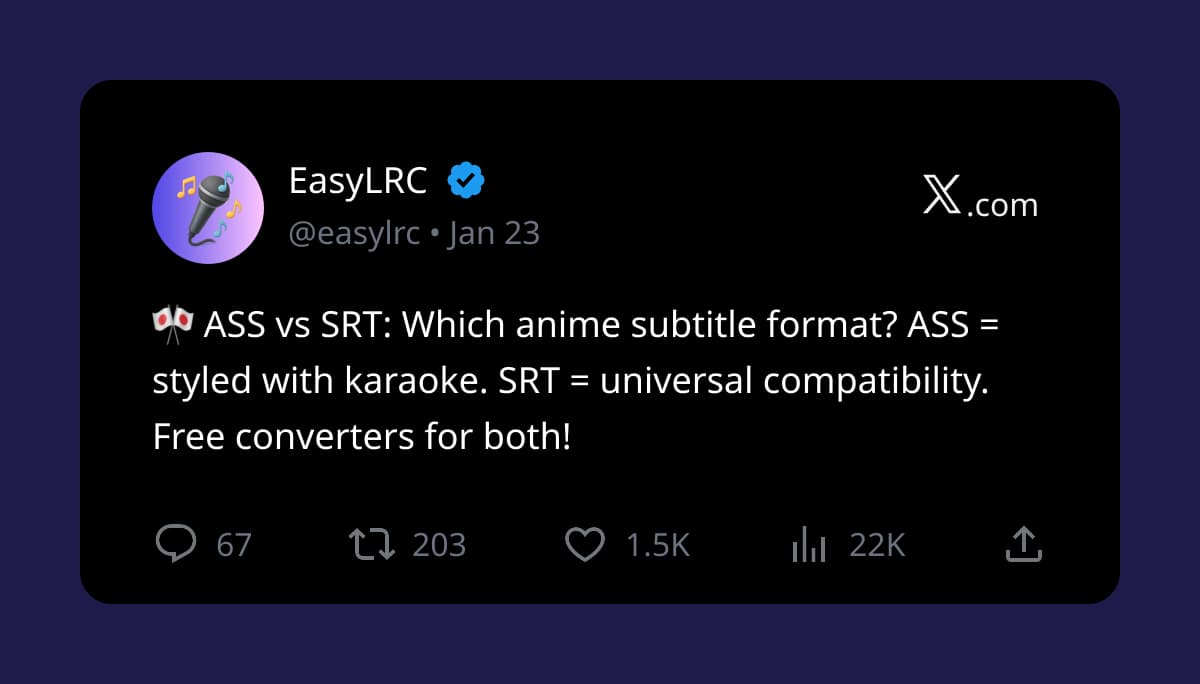
Task: Click the heart icon to like
Action: pos(586,544)
